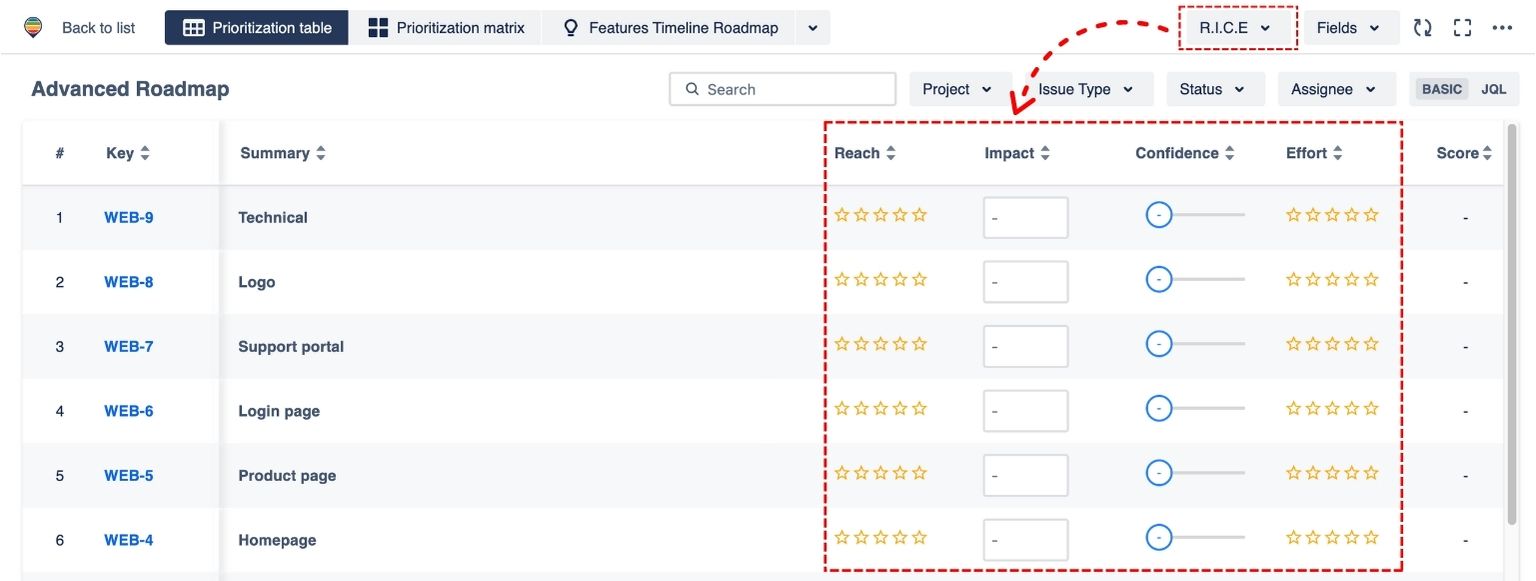This screenshot has width=1536, height=581.
Task: Open the Issue Type filter
Action: pyautogui.click(x=1086, y=89)
